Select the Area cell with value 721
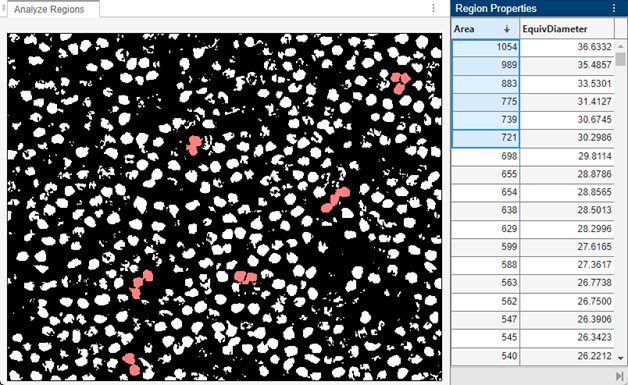Viewport: 628px width, 385px height. pyautogui.click(x=485, y=138)
